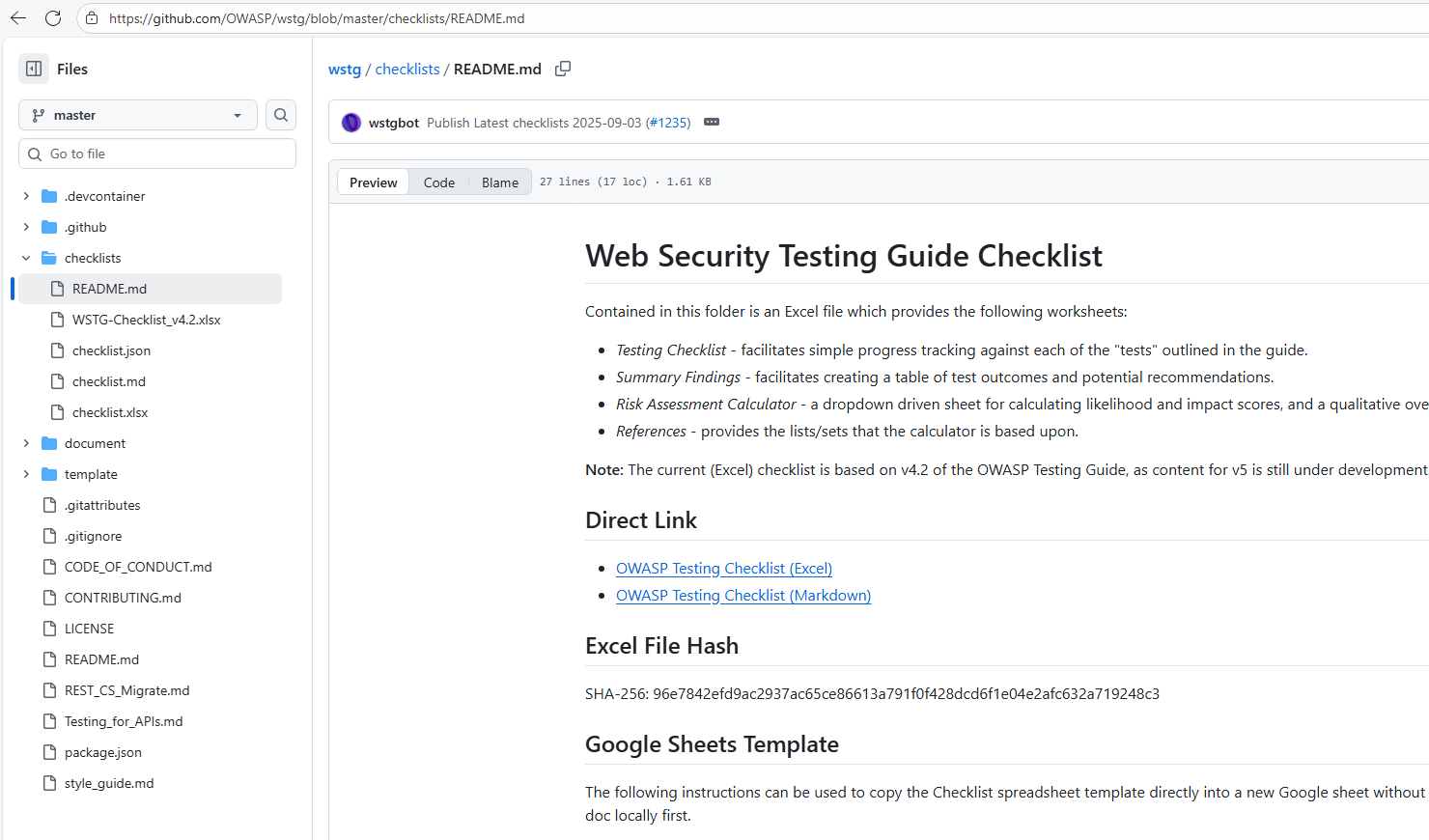Open commit options via the ellipsis icon
The width and height of the screenshot is (1429, 840).
pyautogui.click(x=712, y=122)
